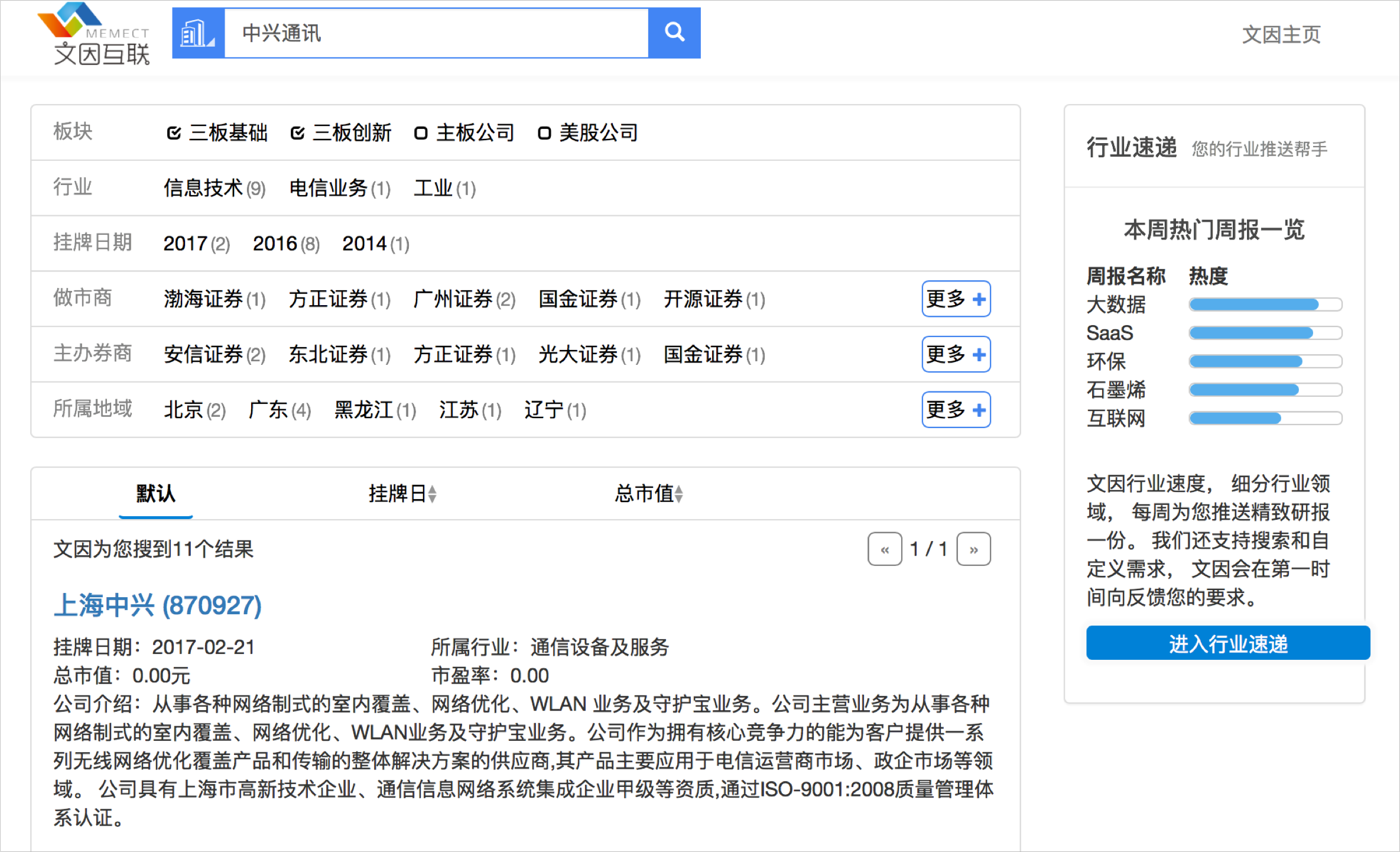1400x852 pixels.
Task: Filter listing date by 2017
Action: pyautogui.click(x=196, y=244)
